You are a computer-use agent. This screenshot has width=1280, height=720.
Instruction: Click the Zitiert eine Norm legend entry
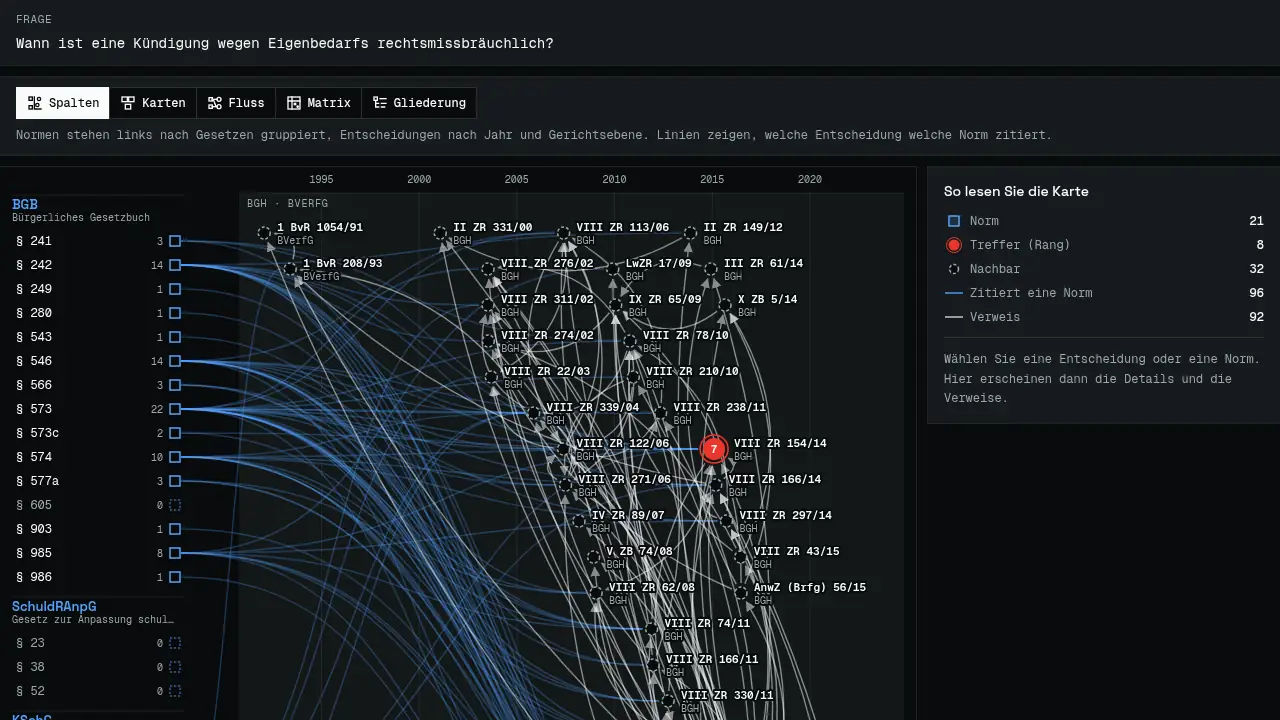pyautogui.click(x=1104, y=293)
